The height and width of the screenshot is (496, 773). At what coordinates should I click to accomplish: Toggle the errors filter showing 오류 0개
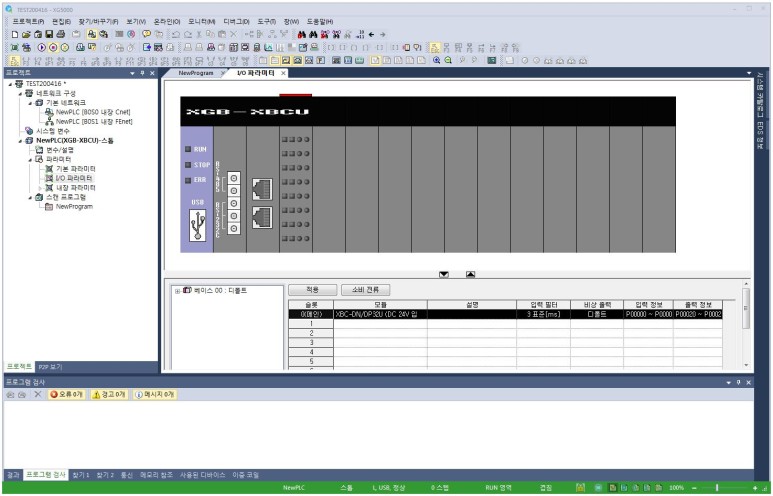pyautogui.click(x=67, y=394)
